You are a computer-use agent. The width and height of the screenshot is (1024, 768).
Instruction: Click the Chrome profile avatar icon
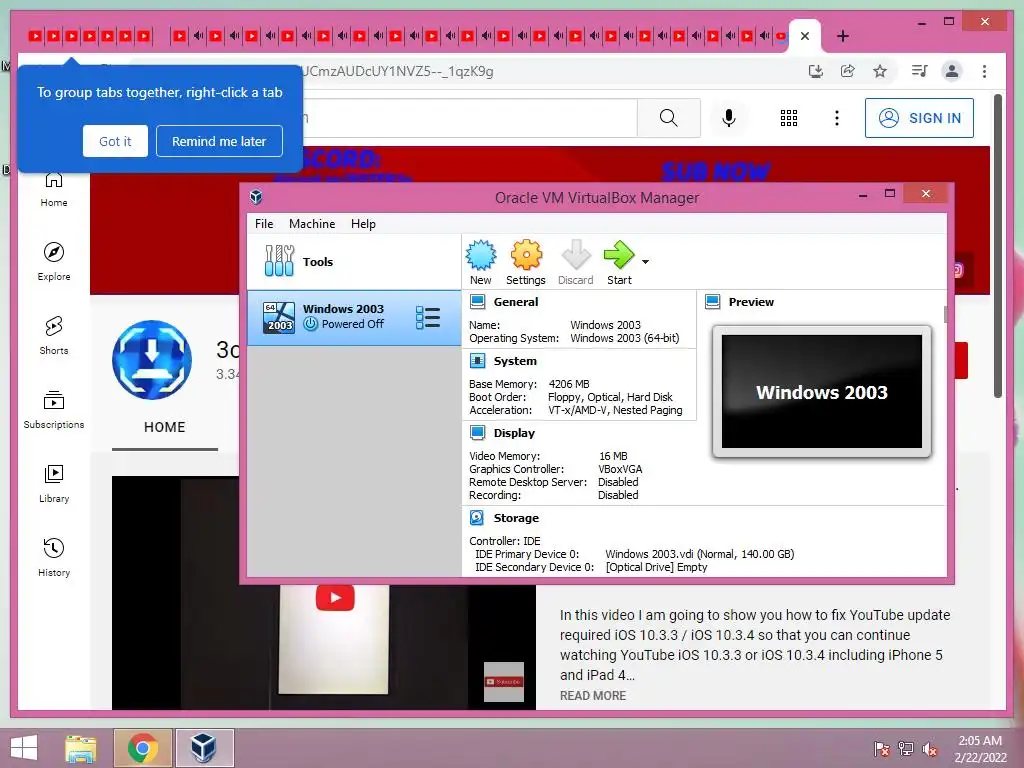952,71
